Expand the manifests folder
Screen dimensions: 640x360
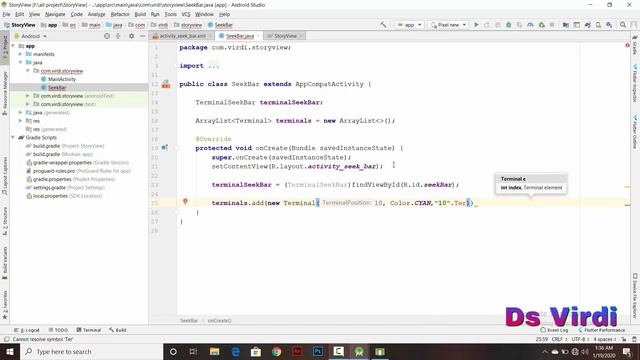point(21,54)
